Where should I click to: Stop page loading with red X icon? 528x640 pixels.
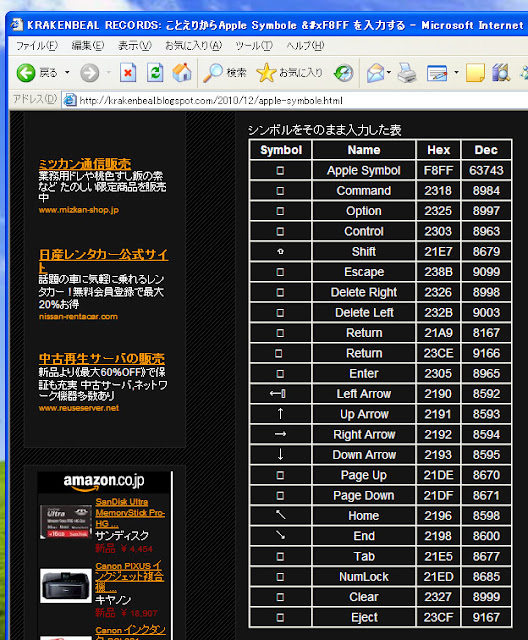128,73
